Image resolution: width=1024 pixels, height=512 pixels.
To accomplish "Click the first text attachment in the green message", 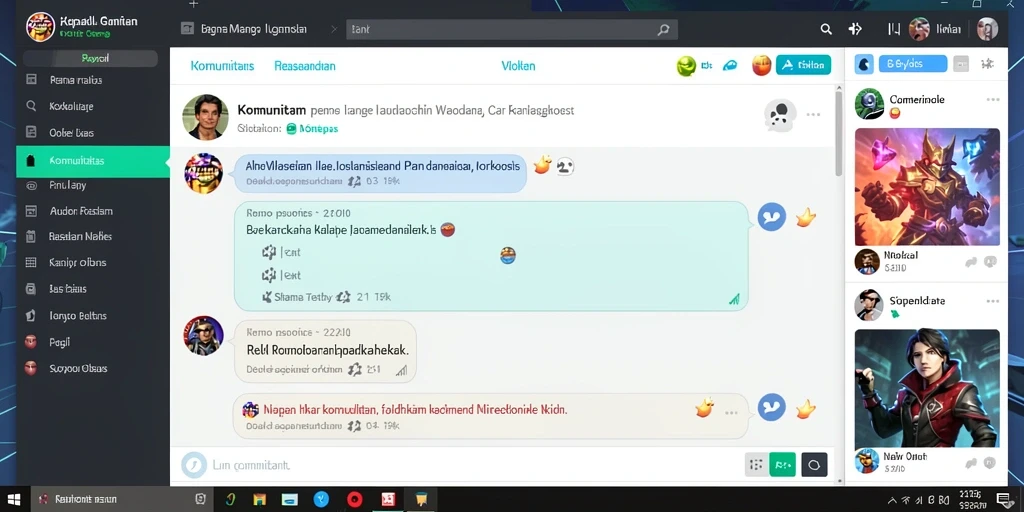I will (x=281, y=252).
